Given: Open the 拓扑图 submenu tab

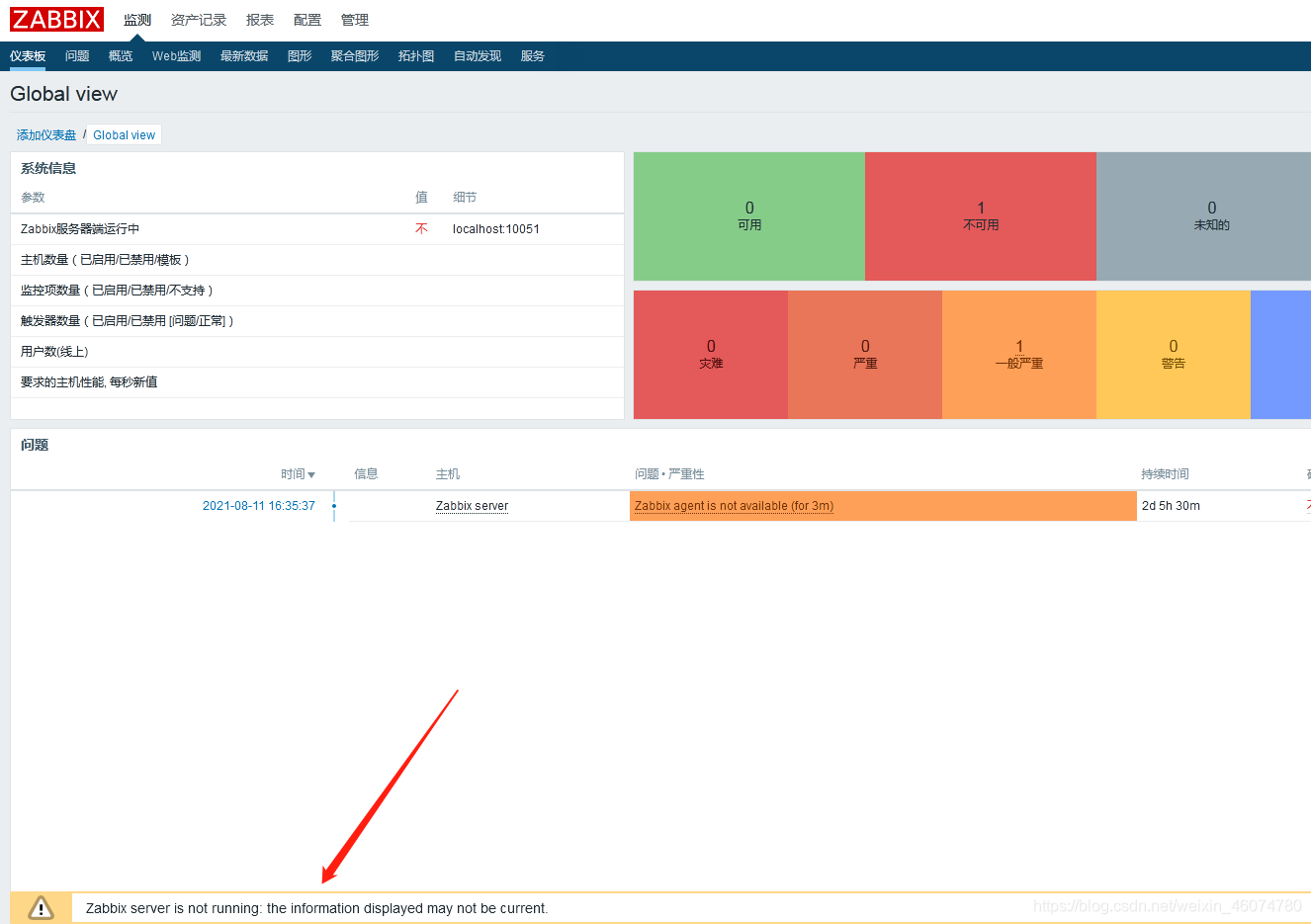Looking at the screenshot, I should tap(416, 56).
